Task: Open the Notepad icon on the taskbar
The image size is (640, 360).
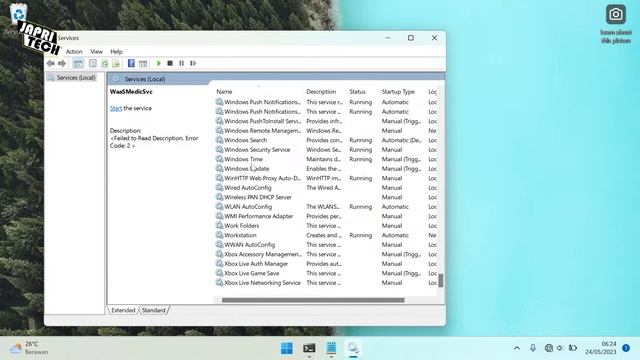Action: coord(331,348)
